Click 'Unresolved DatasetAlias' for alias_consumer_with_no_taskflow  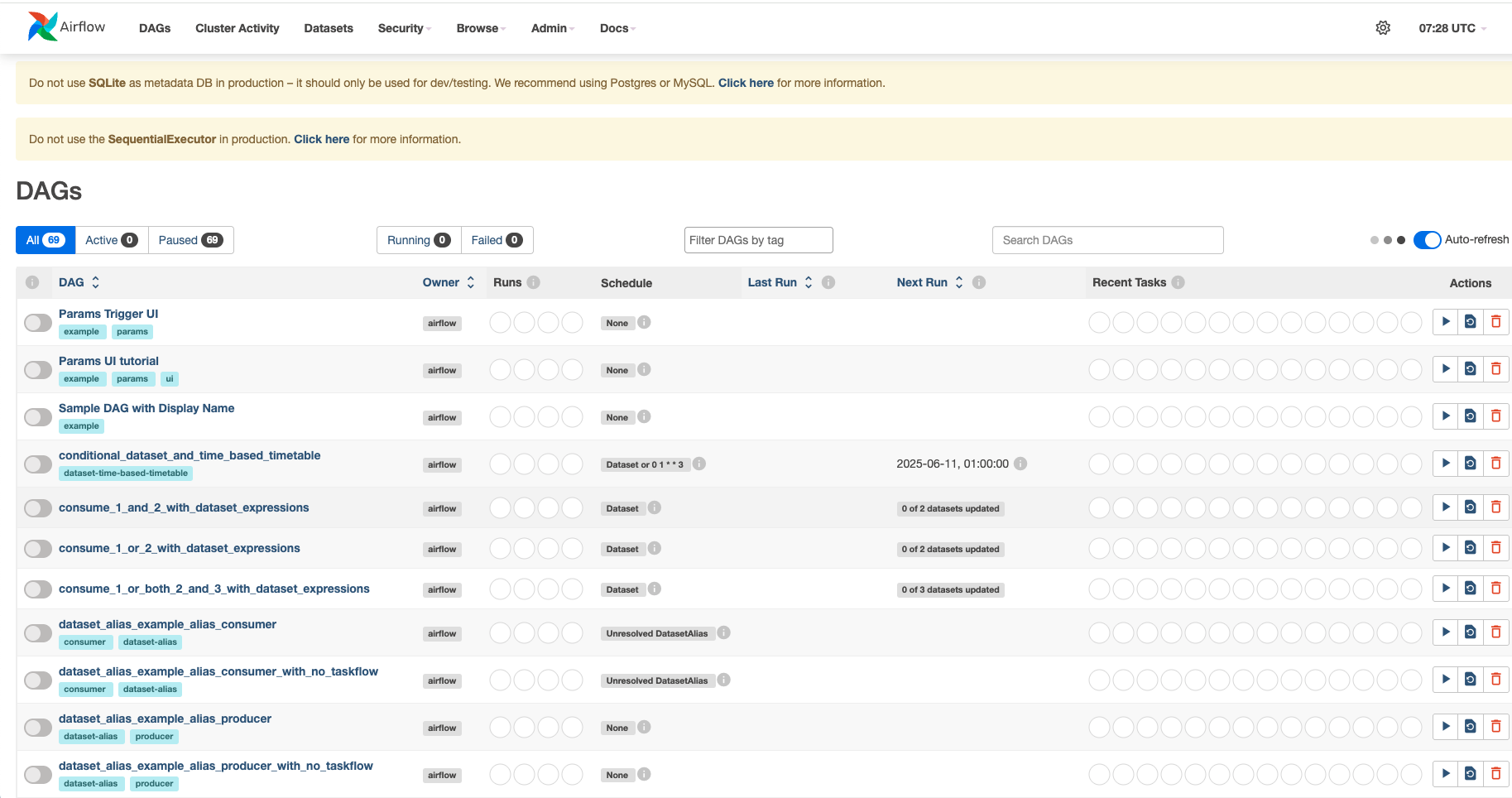(x=657, y=680)
